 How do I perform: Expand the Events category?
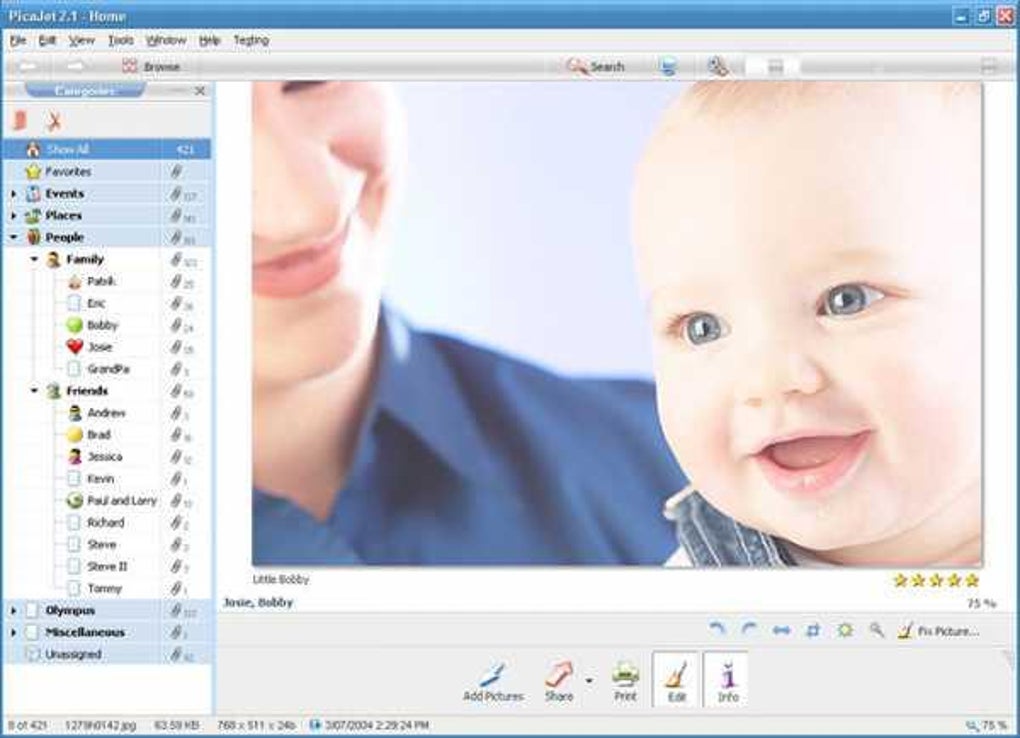coord(11,193)
